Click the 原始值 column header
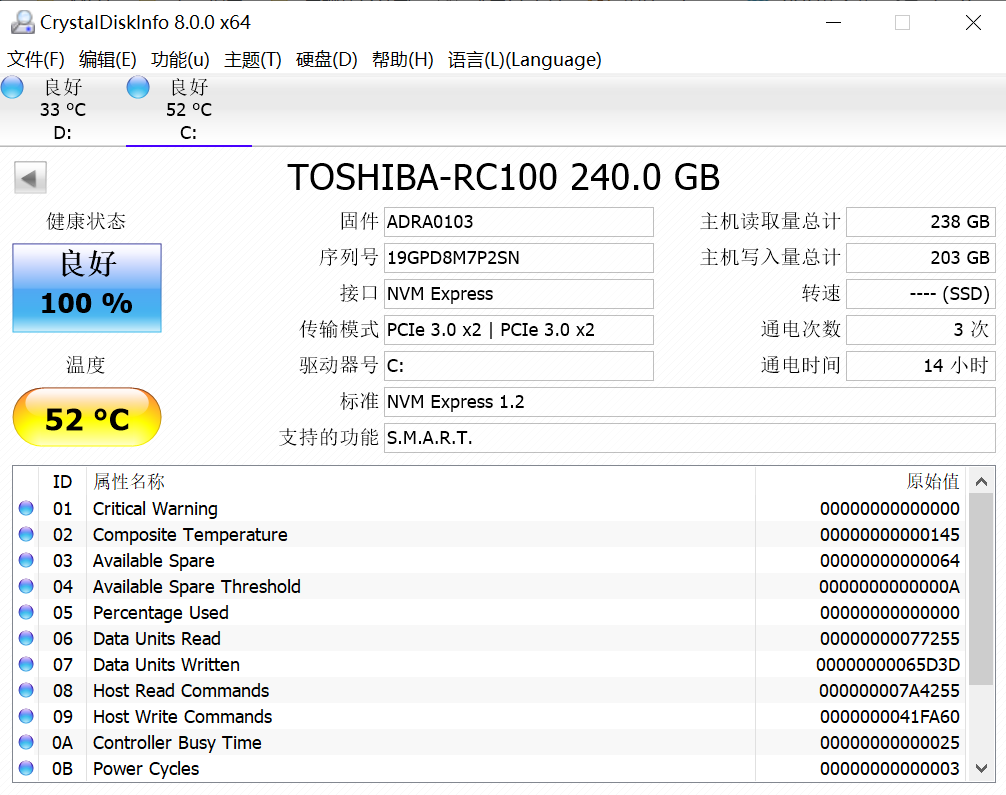 click(861, 482)
